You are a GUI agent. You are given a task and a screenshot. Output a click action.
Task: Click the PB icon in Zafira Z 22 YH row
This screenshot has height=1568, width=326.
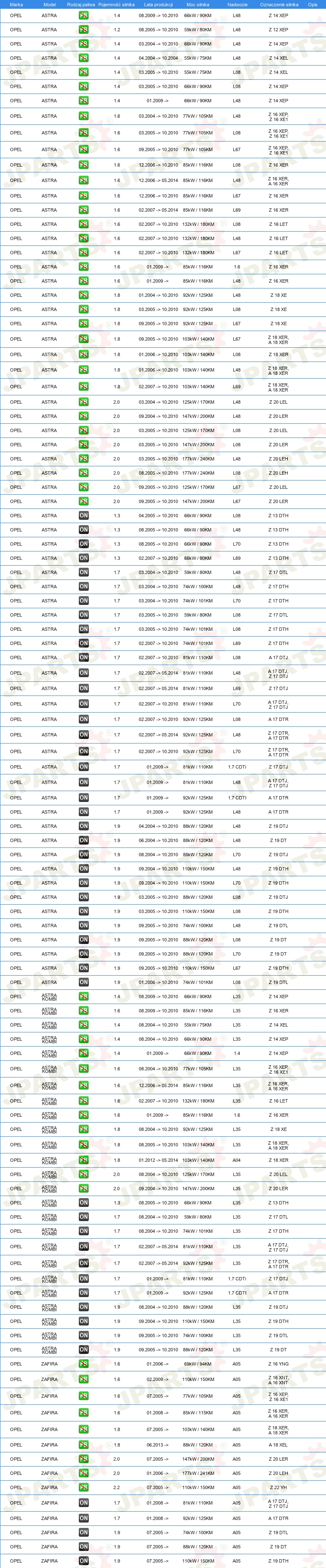tap(83, 1488)
